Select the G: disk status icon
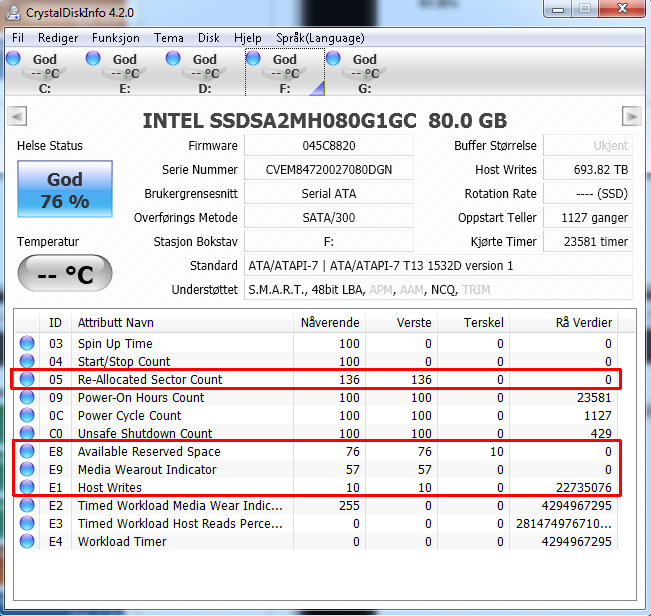Screen dimensions: 651x616 pos(333,58)
